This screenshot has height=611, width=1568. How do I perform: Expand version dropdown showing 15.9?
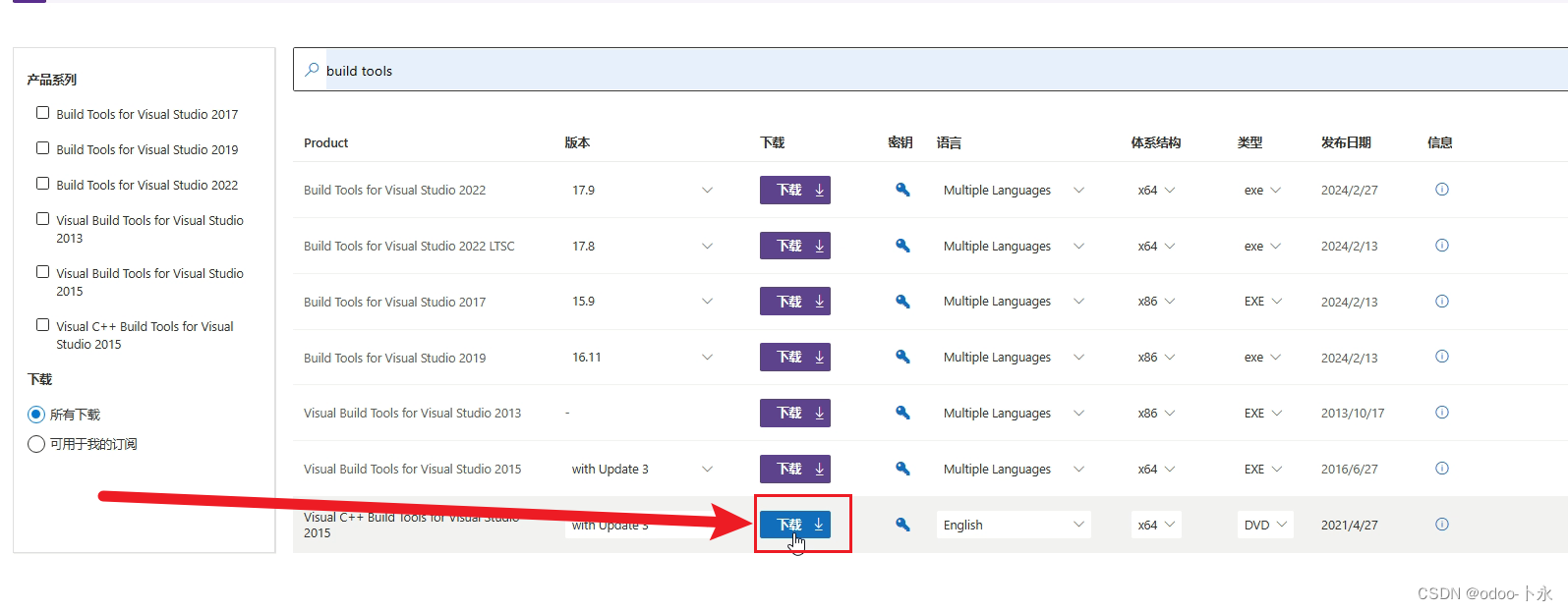(x=643, y=302)
